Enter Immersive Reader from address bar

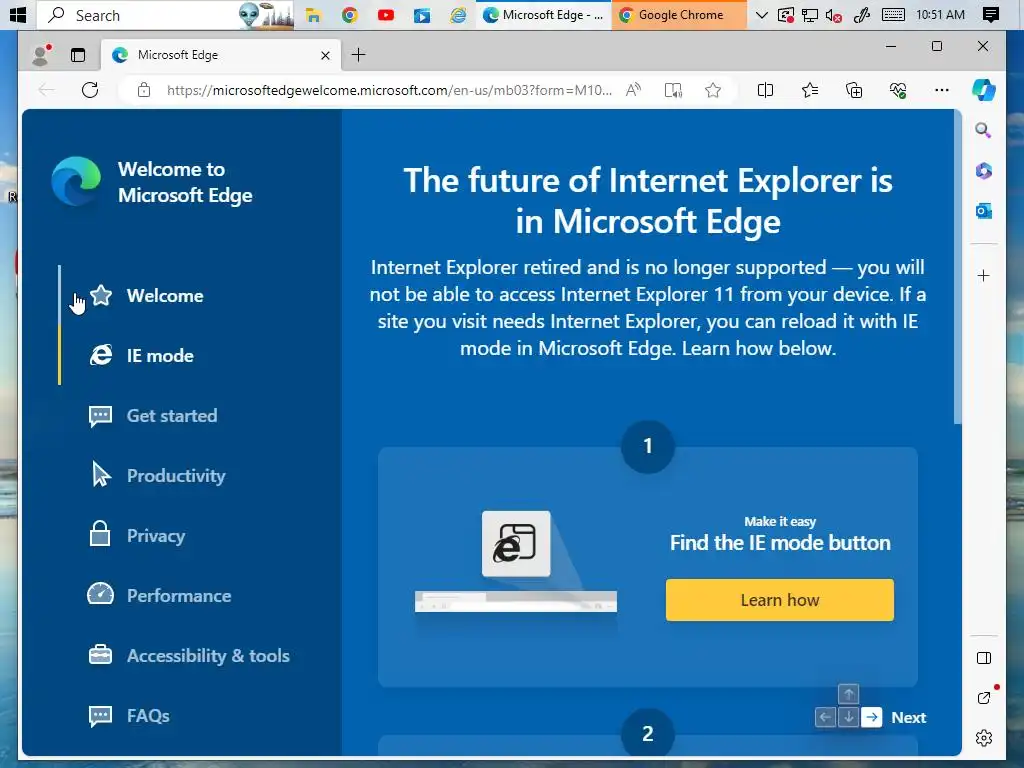click(x=673, y=90)
